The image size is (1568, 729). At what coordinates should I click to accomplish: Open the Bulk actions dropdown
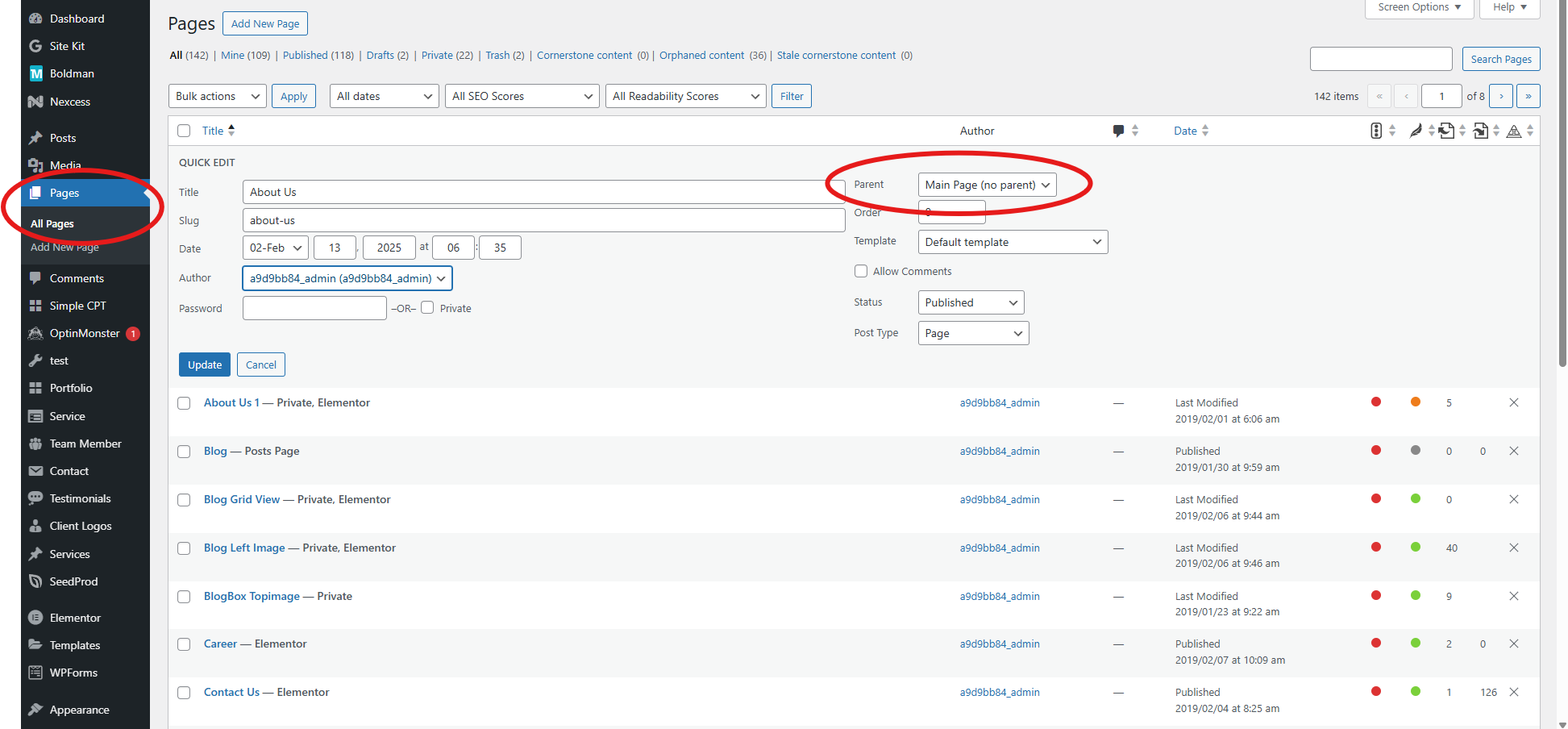click(218, 96)
